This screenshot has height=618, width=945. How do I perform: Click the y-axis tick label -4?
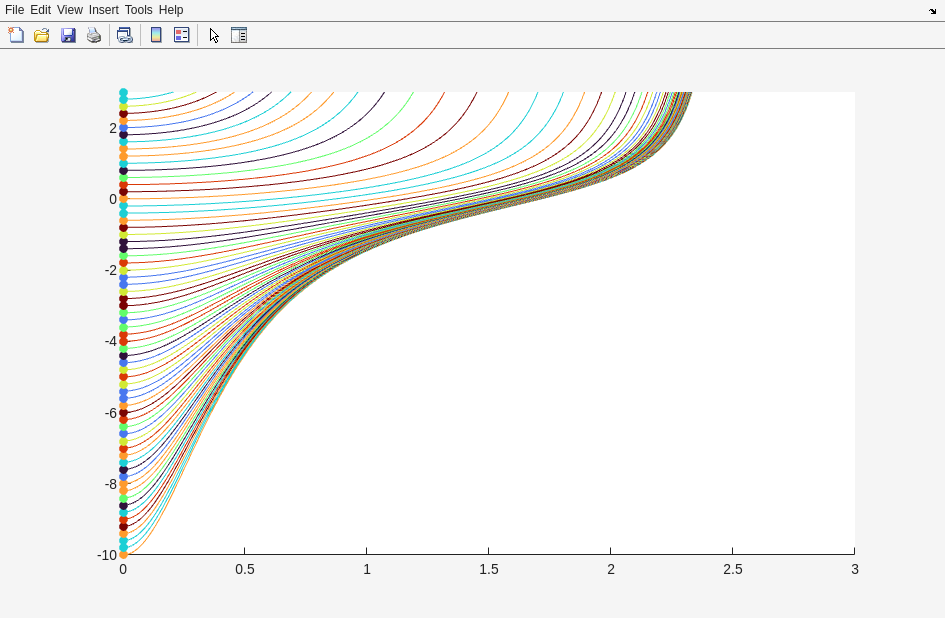110,342
